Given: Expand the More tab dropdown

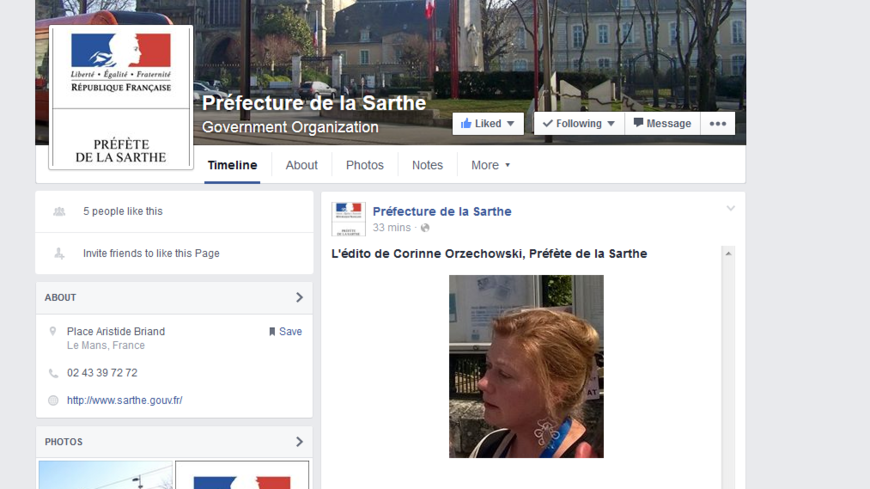Looking at the screenshot, I should click(490, 165).
